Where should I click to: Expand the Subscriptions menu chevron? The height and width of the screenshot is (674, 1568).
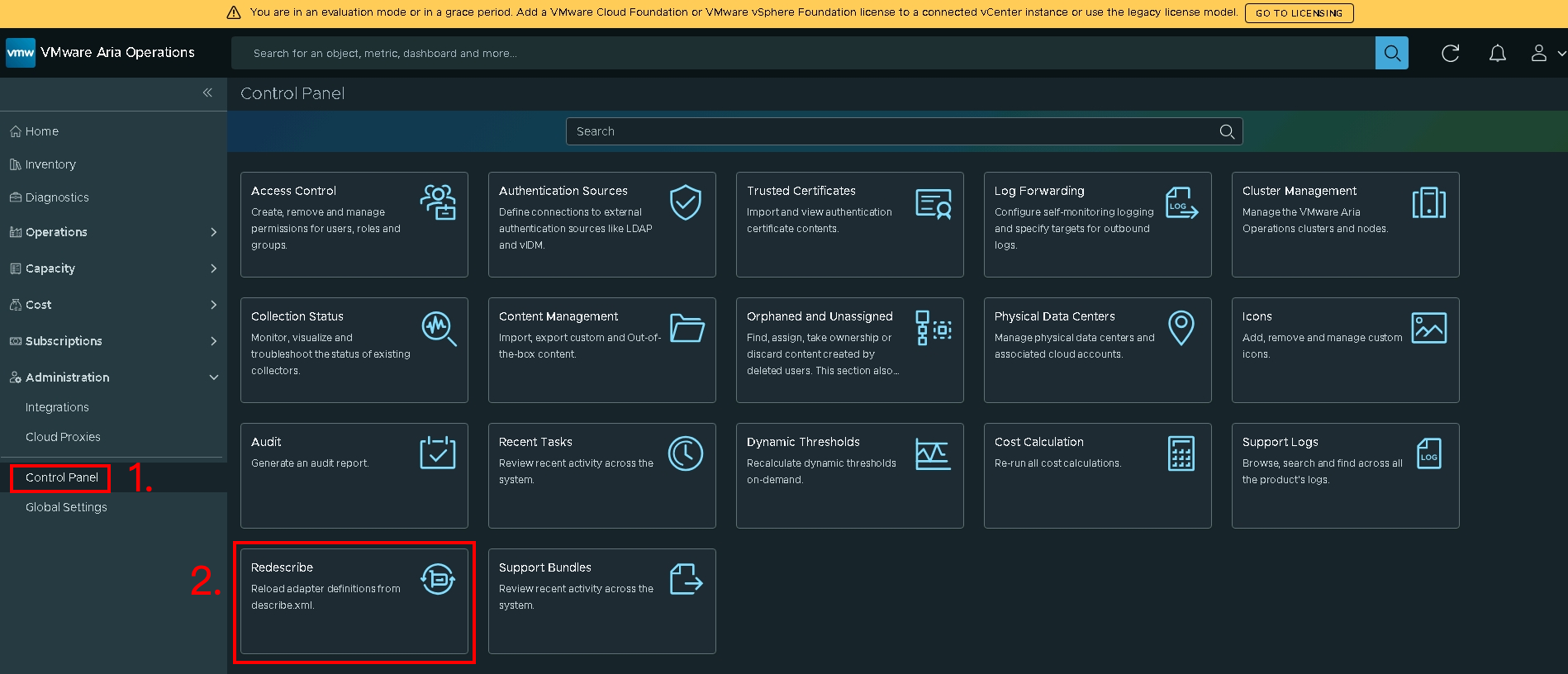coord(213,341)
